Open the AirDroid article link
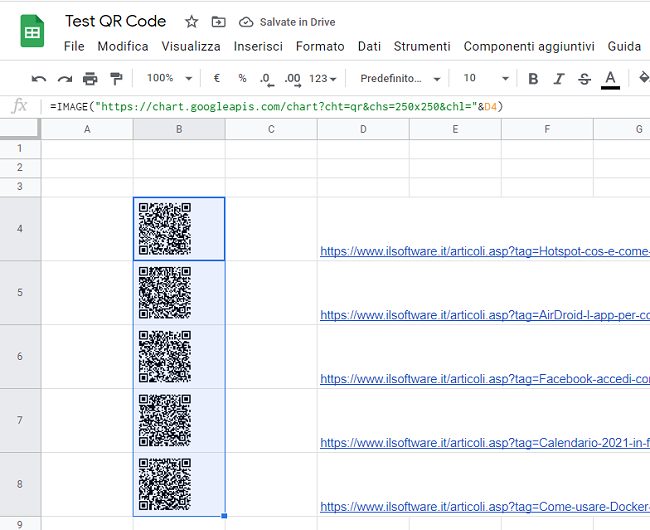The image size is (650, 530). [485, 315]
